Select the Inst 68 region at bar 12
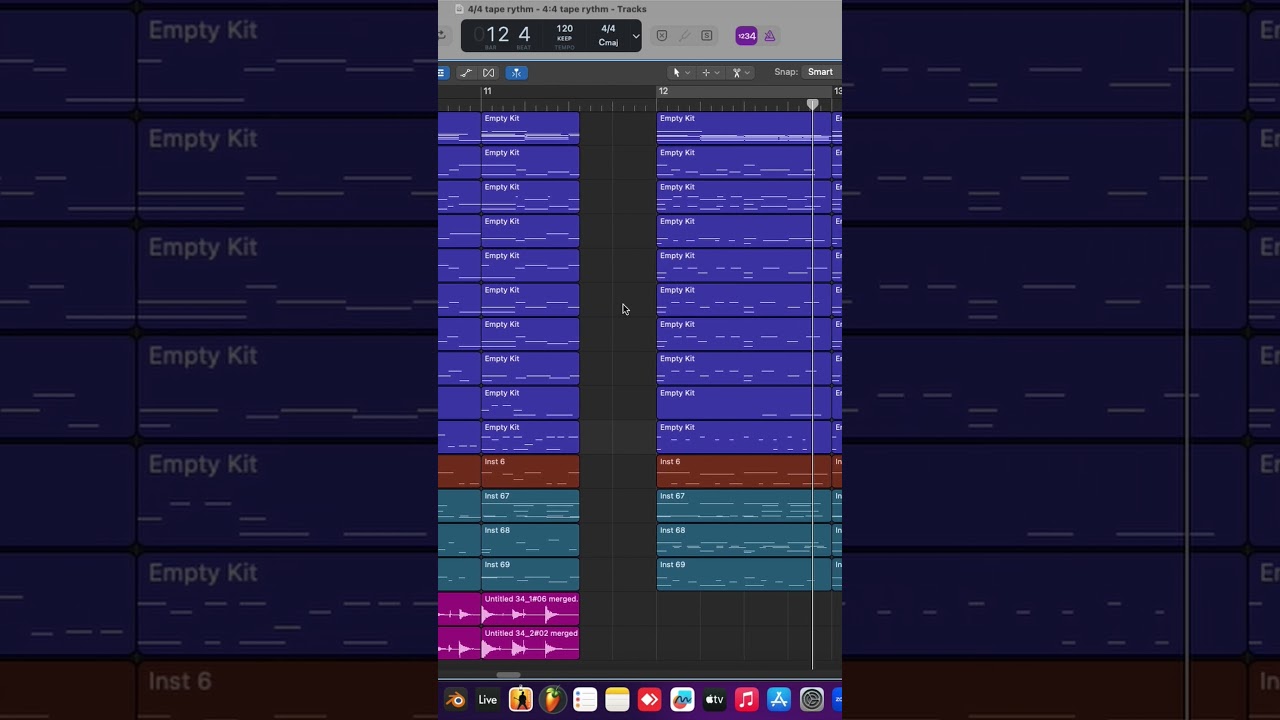The width and height of the screenshot is (1280, 720). click(x=743, y=540)
